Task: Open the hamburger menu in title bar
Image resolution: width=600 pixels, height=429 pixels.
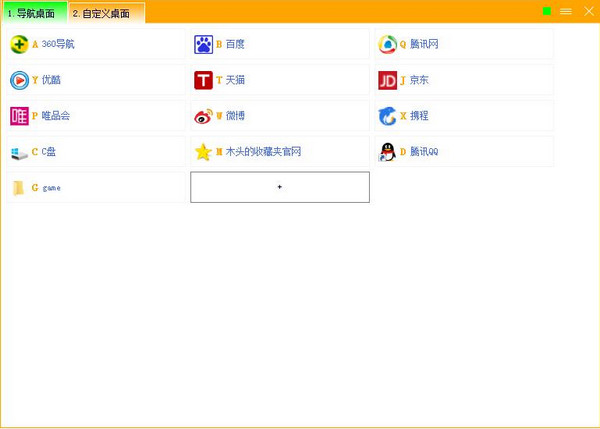Action: pyautogui.click(x=566, y=11)
